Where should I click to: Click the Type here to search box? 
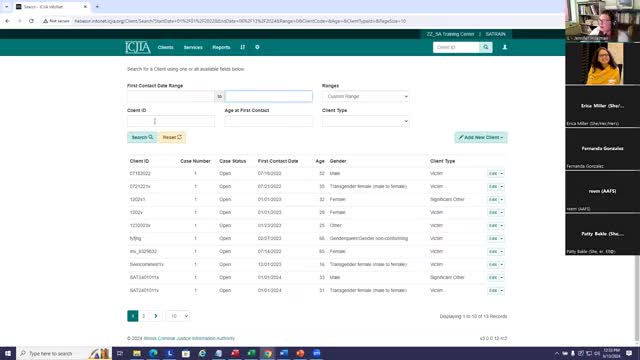tap(63, 353)
